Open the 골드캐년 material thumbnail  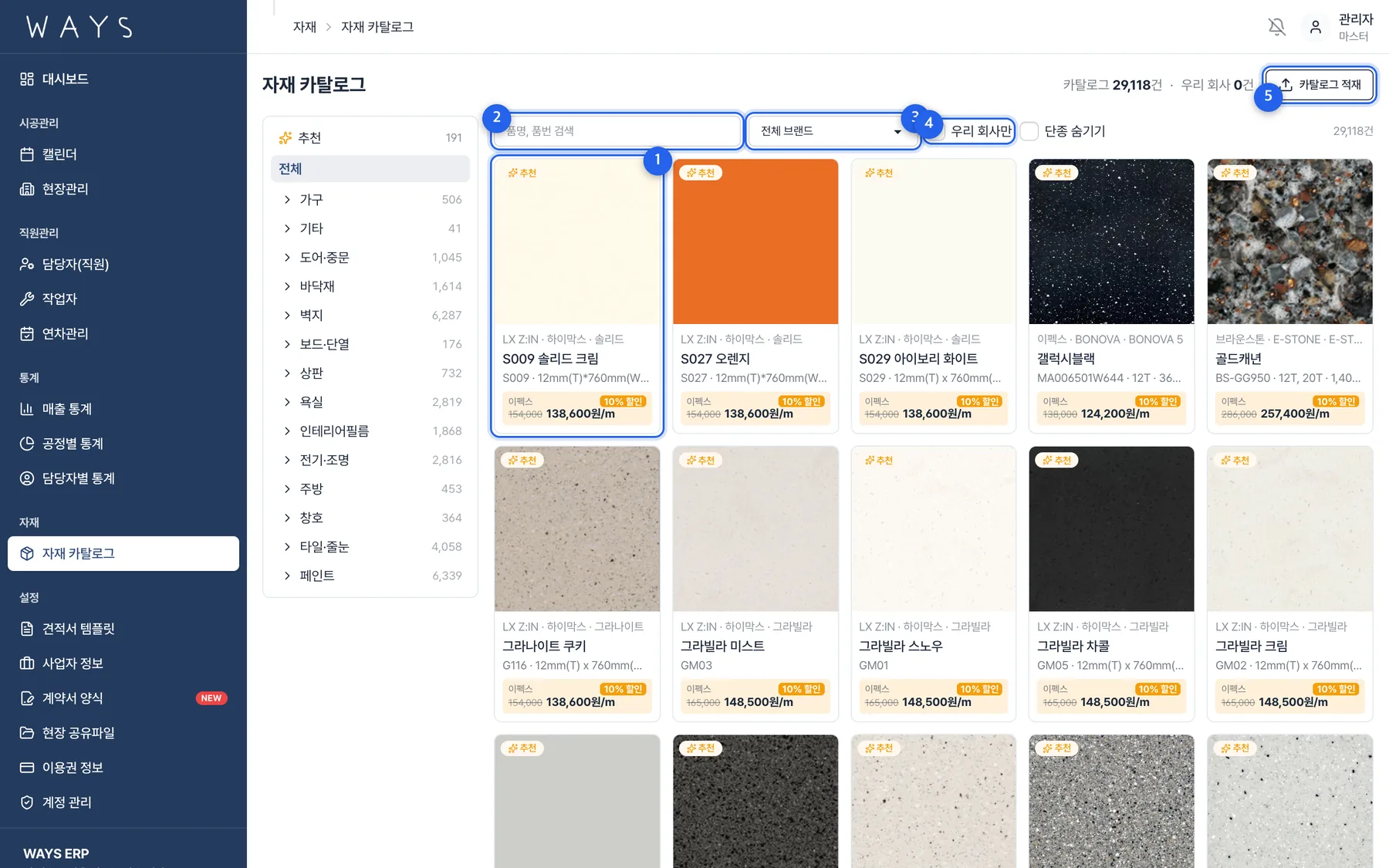1289,241
